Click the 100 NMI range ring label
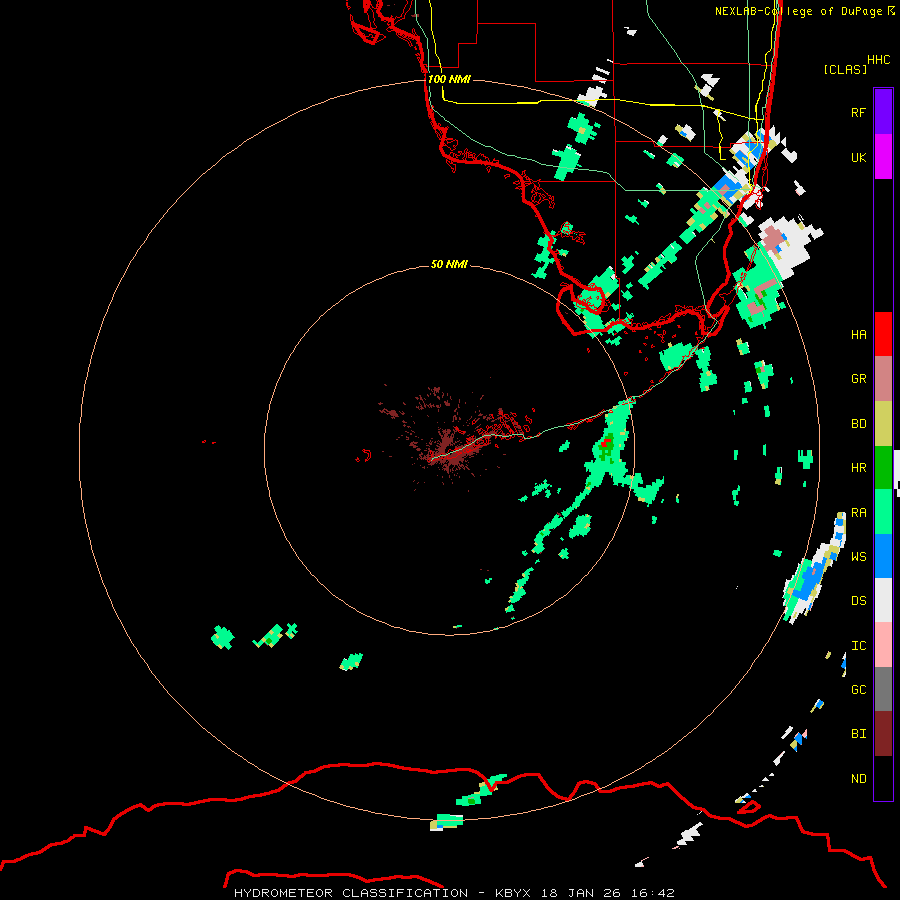The width and height of the screenshot is (900, 900). pyautogui.click(x=449, y=79)
